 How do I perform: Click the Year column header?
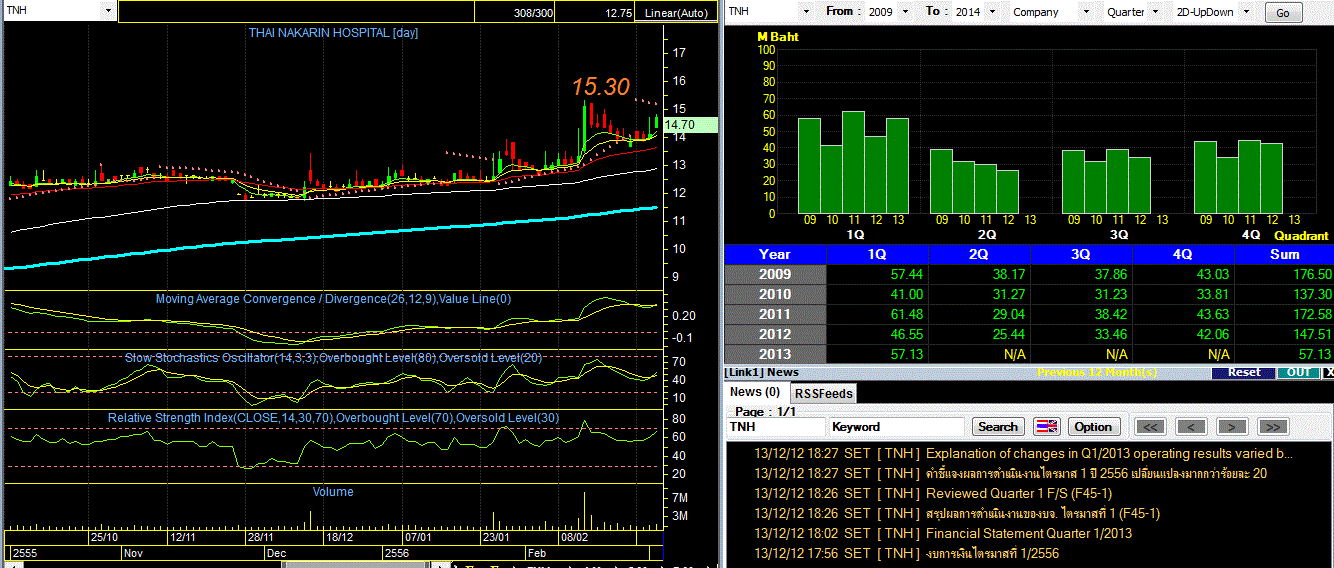(775, 254)
